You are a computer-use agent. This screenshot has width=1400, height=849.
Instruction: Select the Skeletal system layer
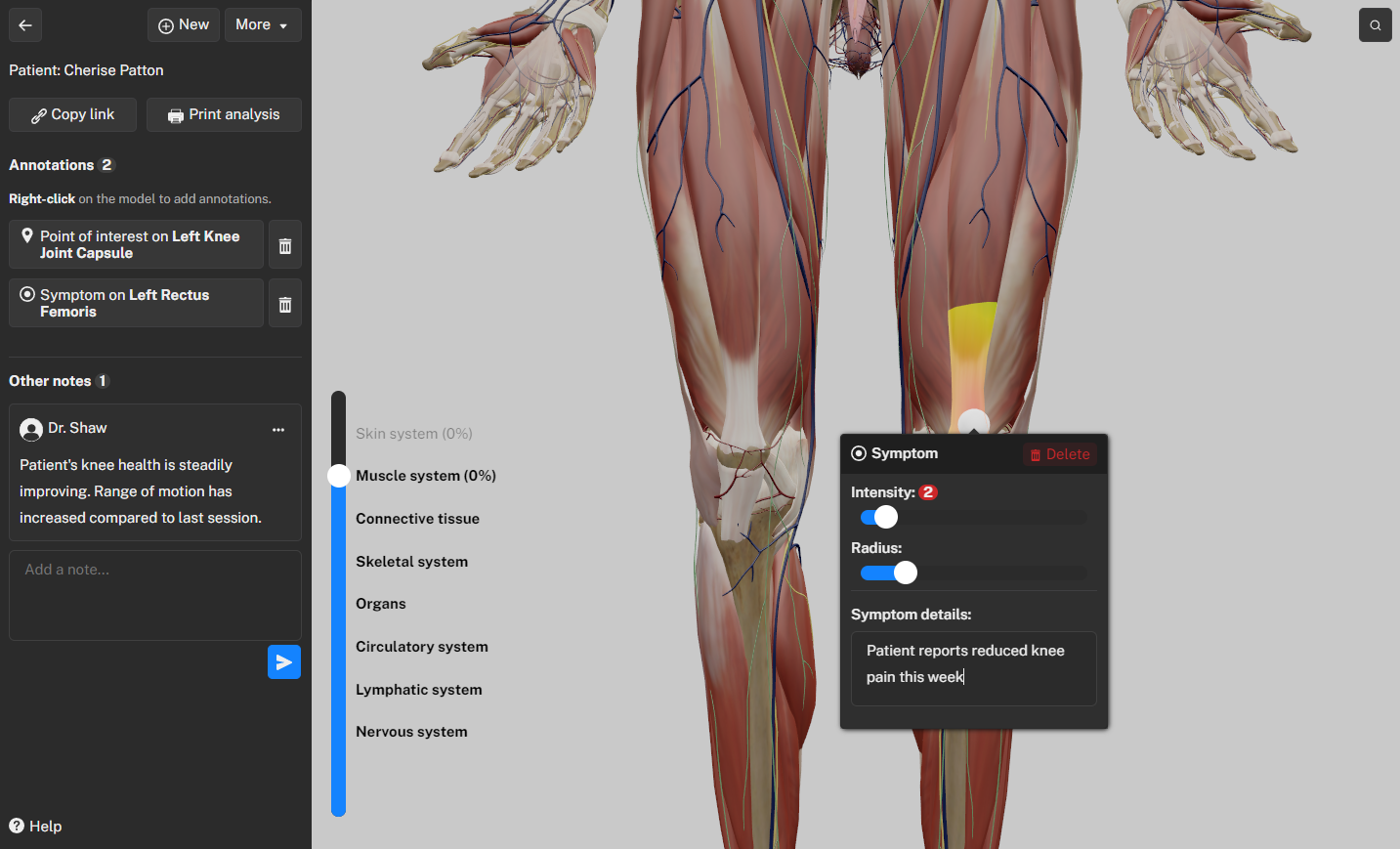(x=411, y=562)
